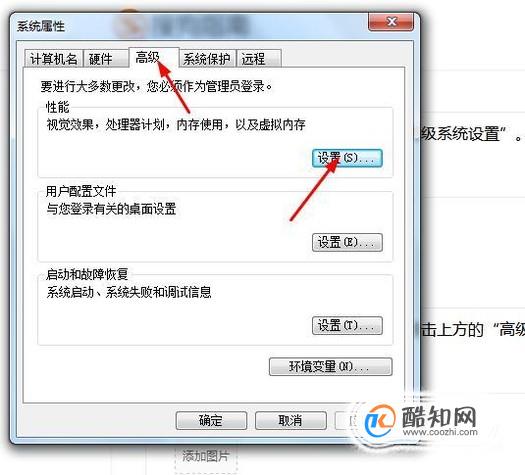Select the 高级 tab
Viewport: 525px width, 475px height.
click(x=154, y=58)
